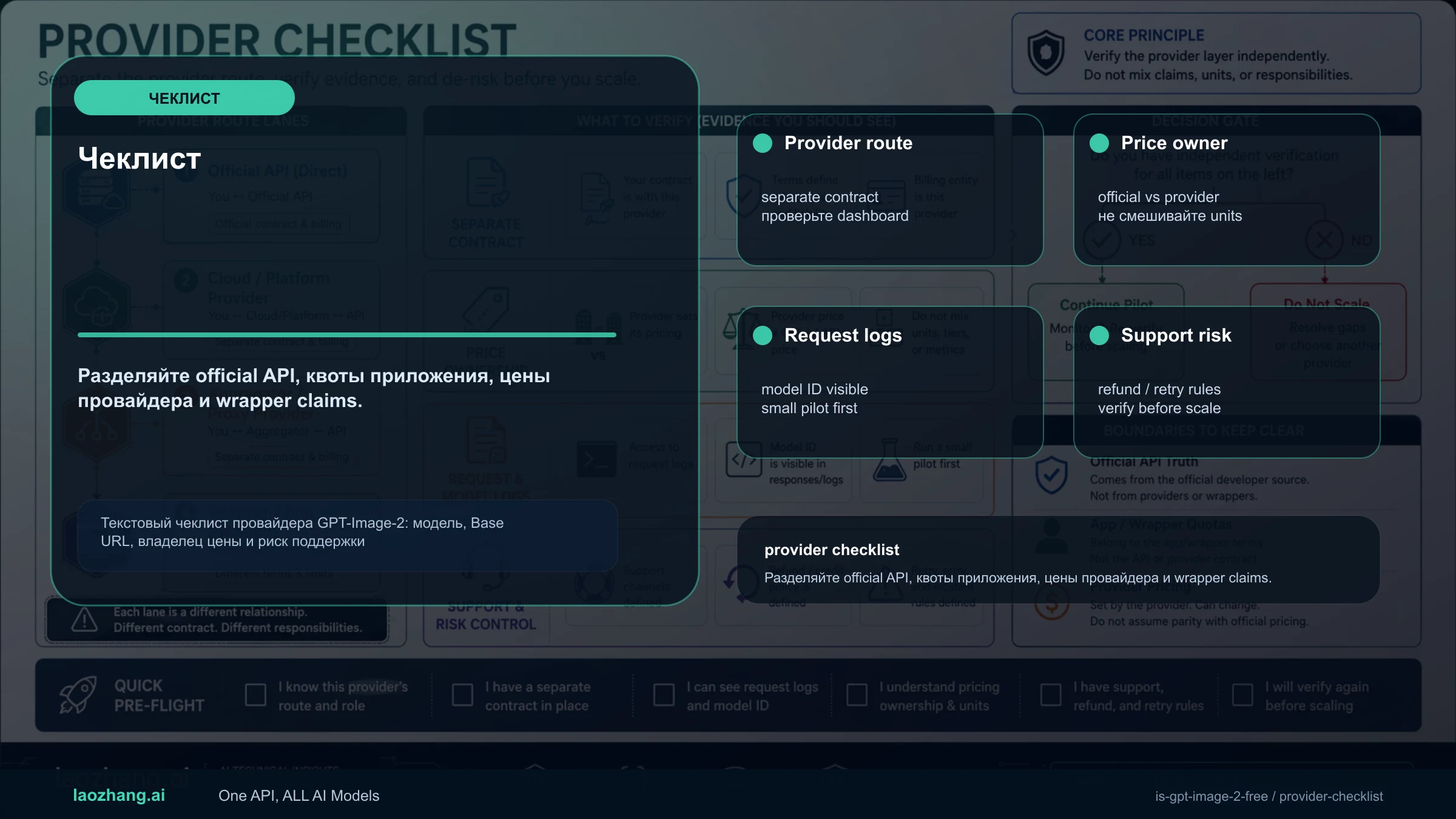Click the green dot beside Support risk
The width and height of the screenshot is (1456, 819).
pos(1099,335)
